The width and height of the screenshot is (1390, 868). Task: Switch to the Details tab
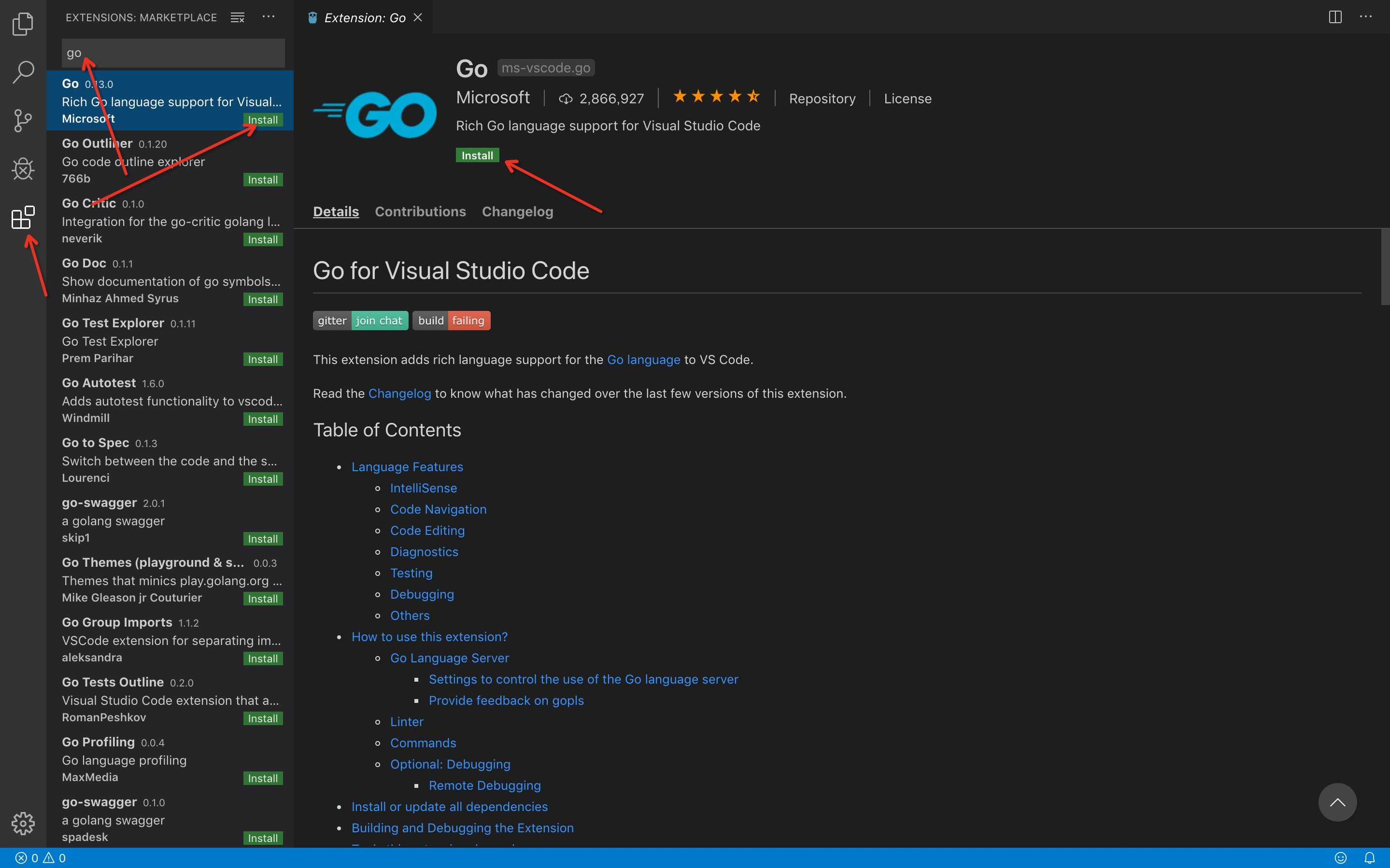coord(336,211)
